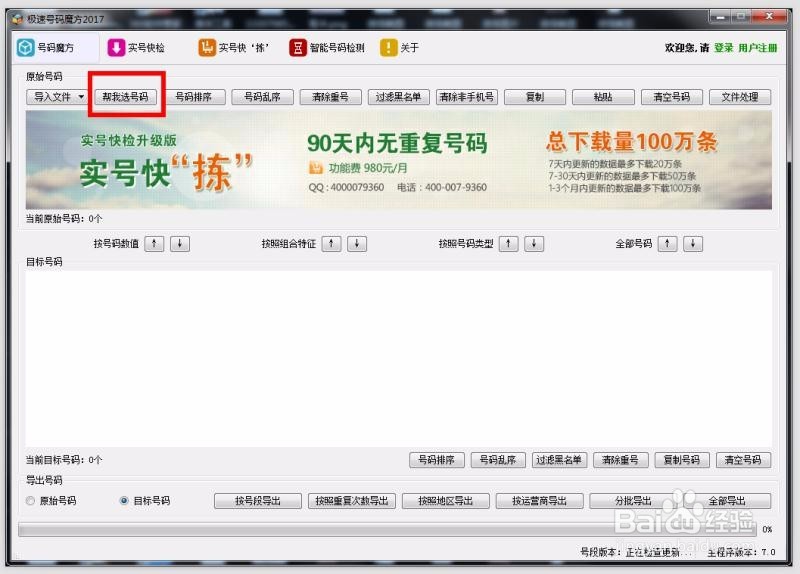800x574 pixels.
Task: Click the 粘贴 button
Action: point(603,96)
